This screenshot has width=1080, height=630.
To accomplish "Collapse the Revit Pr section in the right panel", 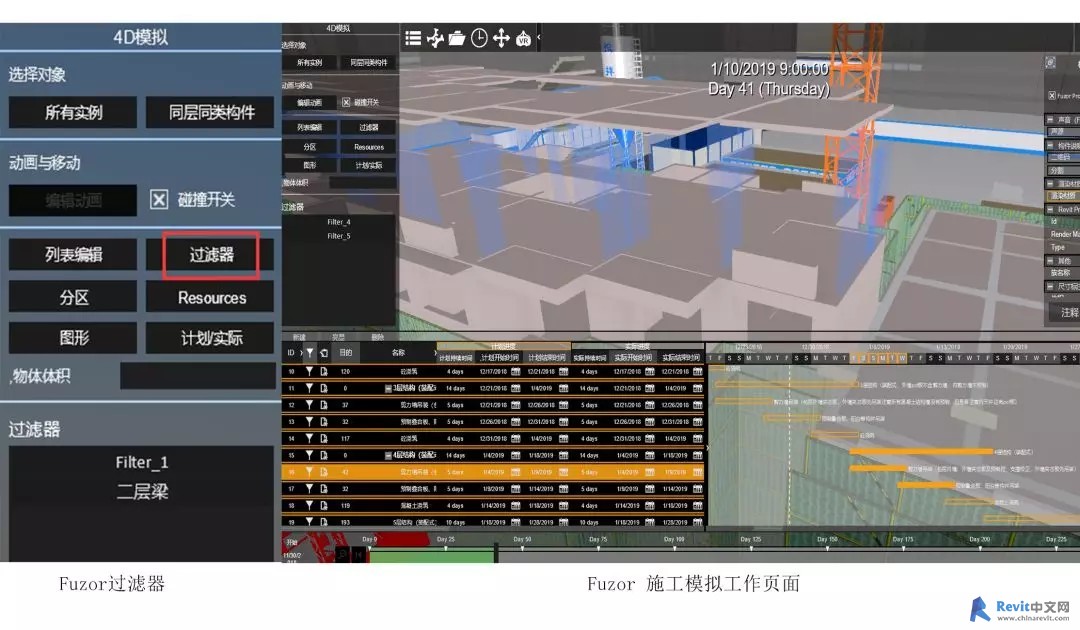I will tap(1050, 209).
